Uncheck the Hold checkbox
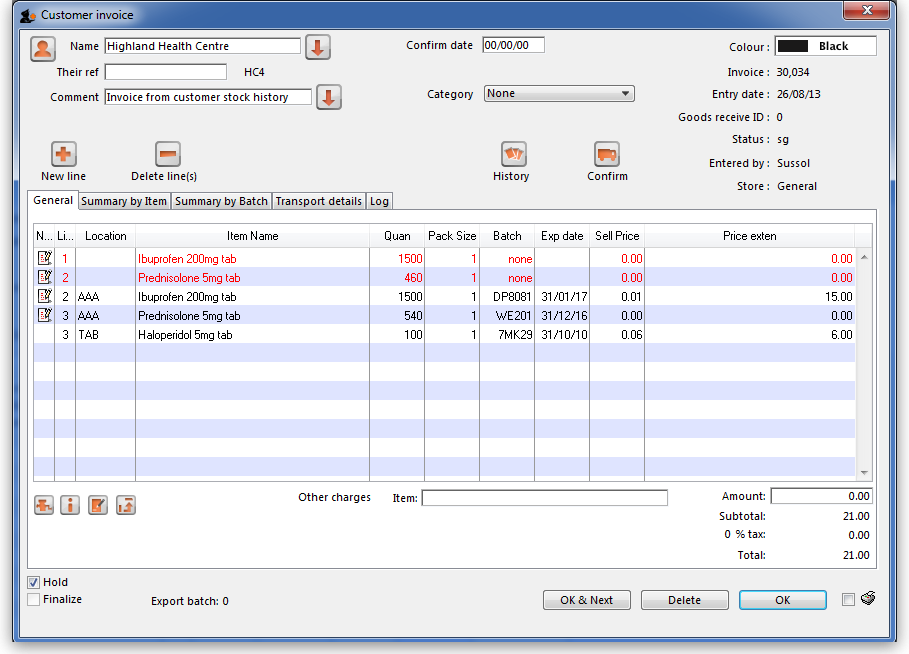Image resolution: width=909 pixels, height=654 pixels. (34, 582)
